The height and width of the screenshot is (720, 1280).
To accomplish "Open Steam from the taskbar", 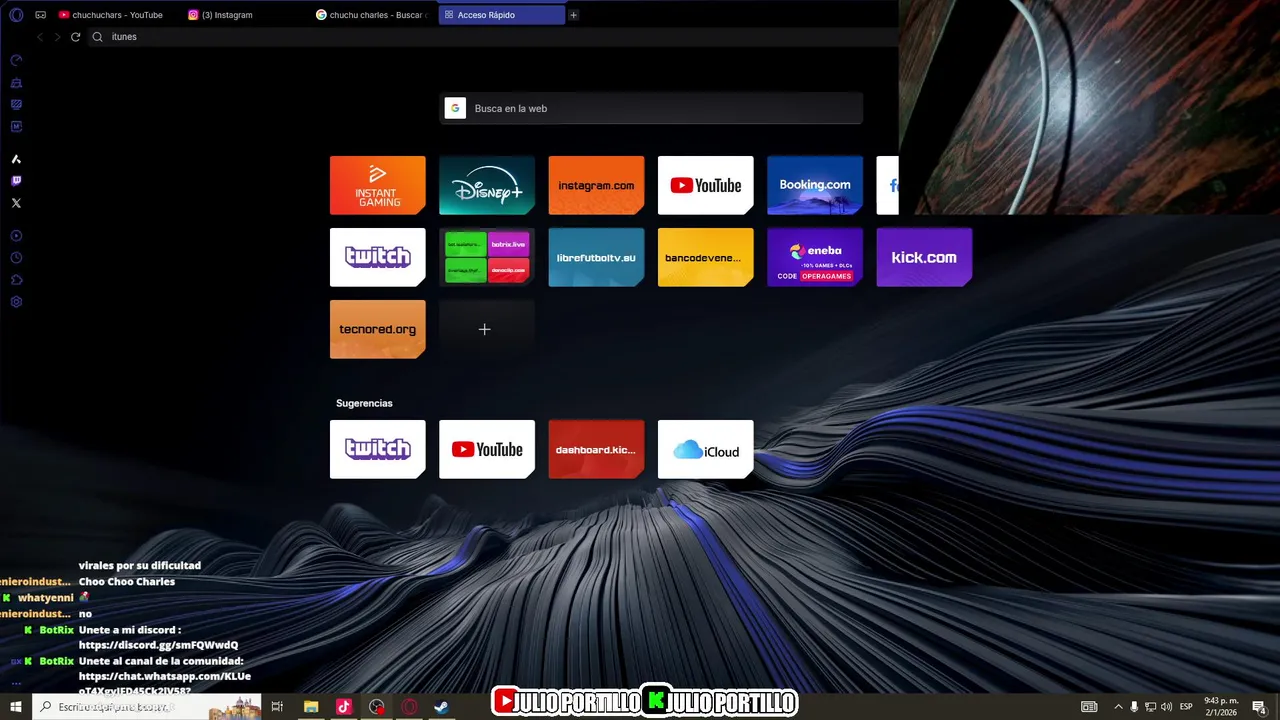I will pos(441,707).
